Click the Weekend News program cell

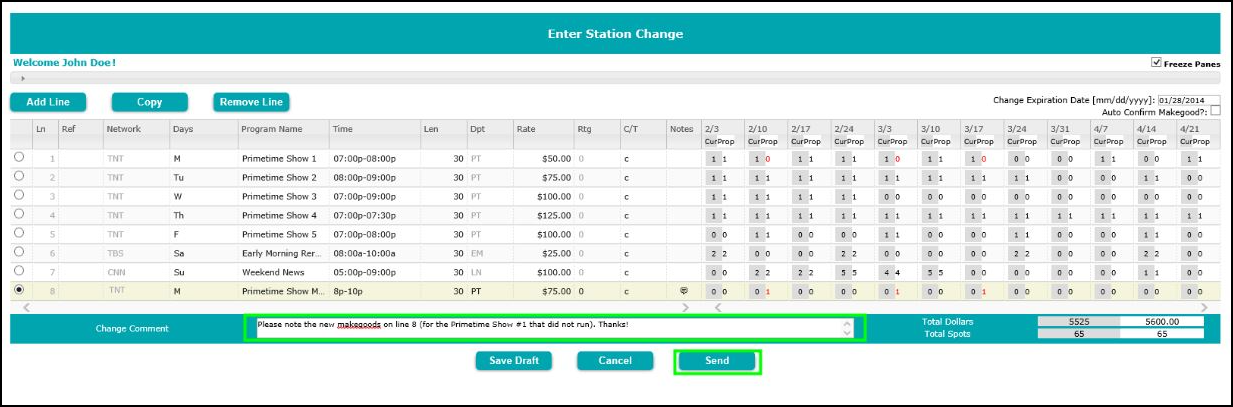[x=283, y=272]
